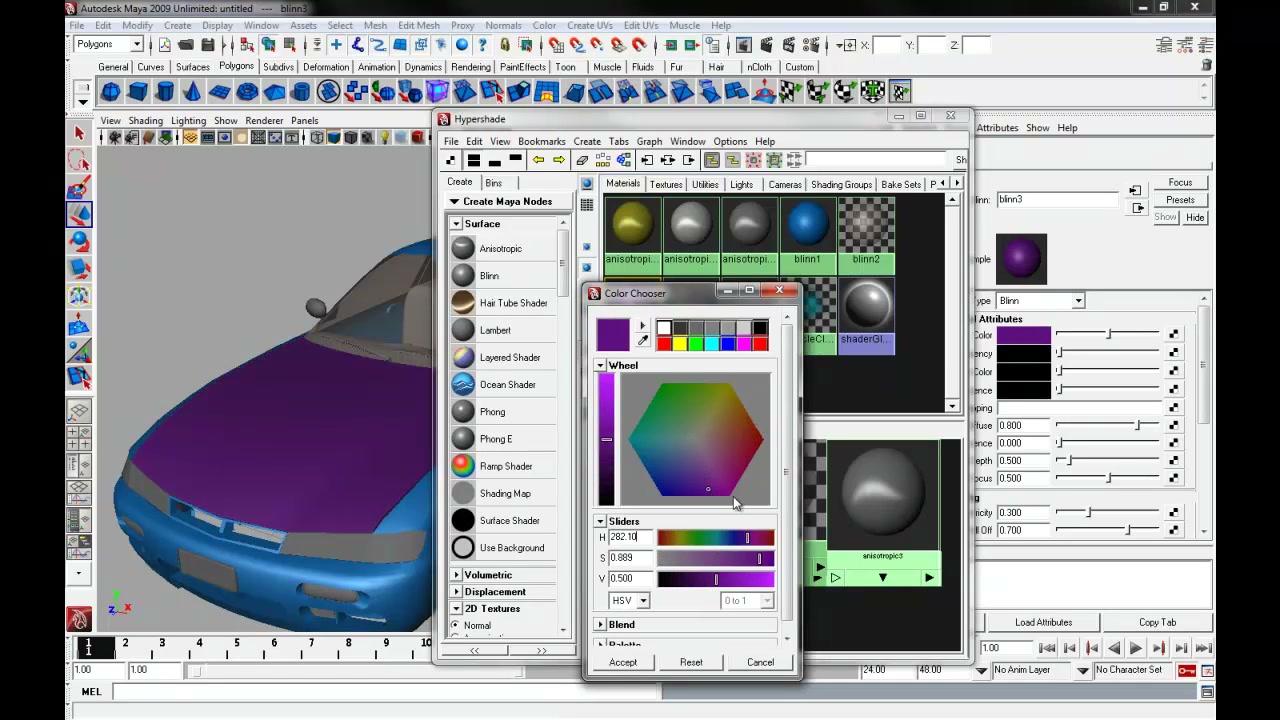Click the lasso select tool in toolbox

[79, 160]
